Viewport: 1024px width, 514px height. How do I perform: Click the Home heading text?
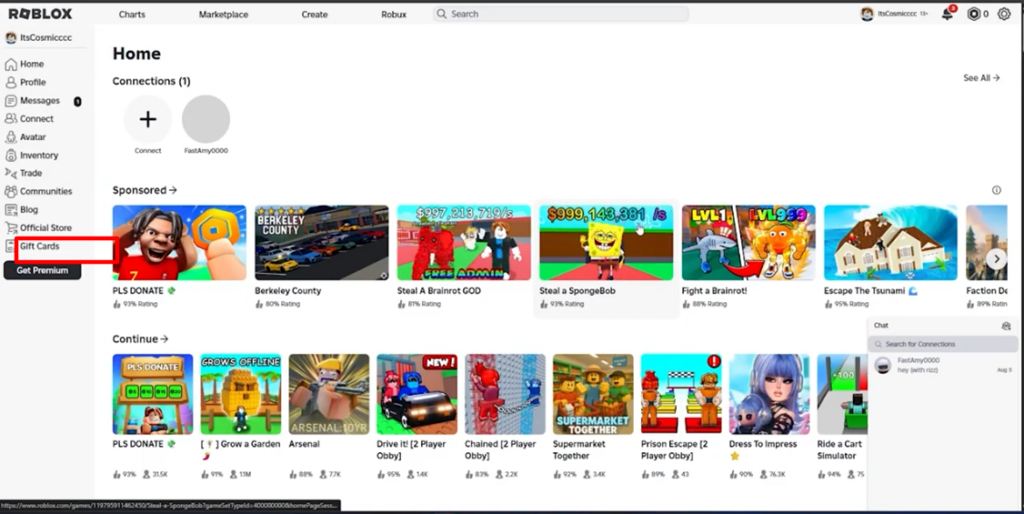136,54
